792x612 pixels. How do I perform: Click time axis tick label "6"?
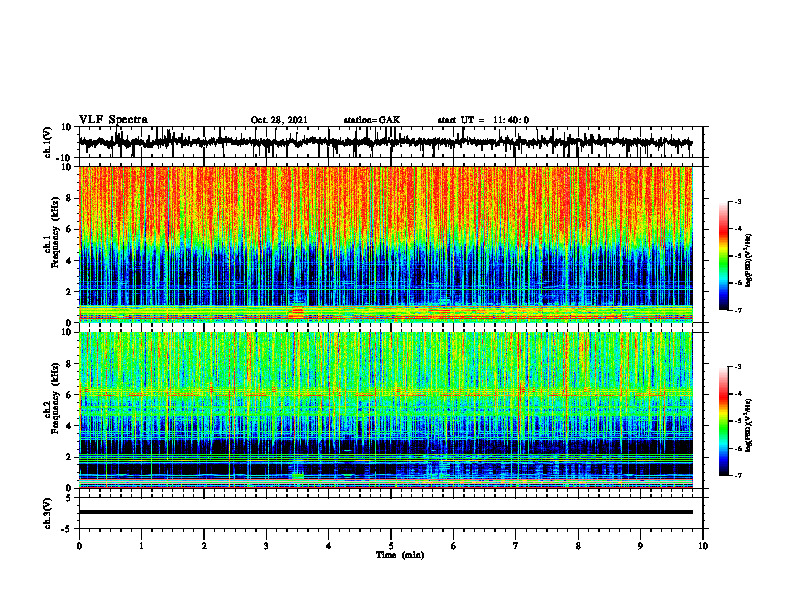[454, 546]
